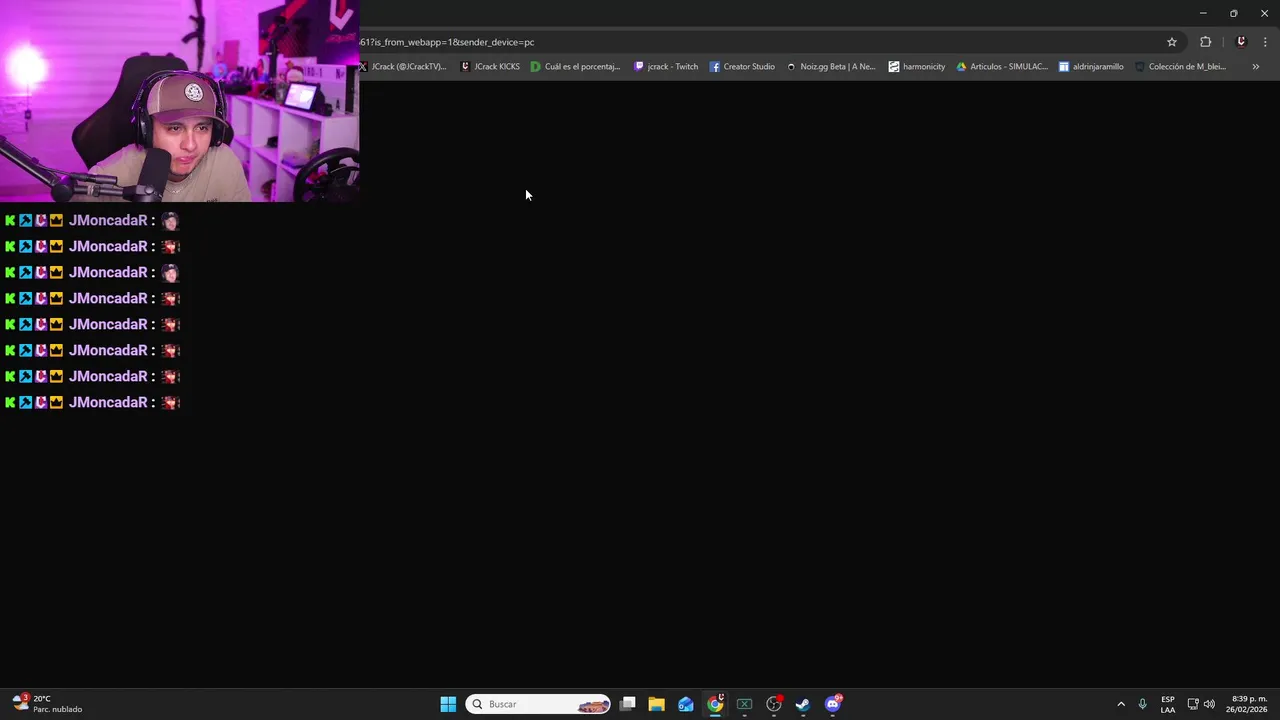This screenshot has width=1280, height=720.
Task: Click the Buscar taskbar search box
Action: click(x=538, y=704)
